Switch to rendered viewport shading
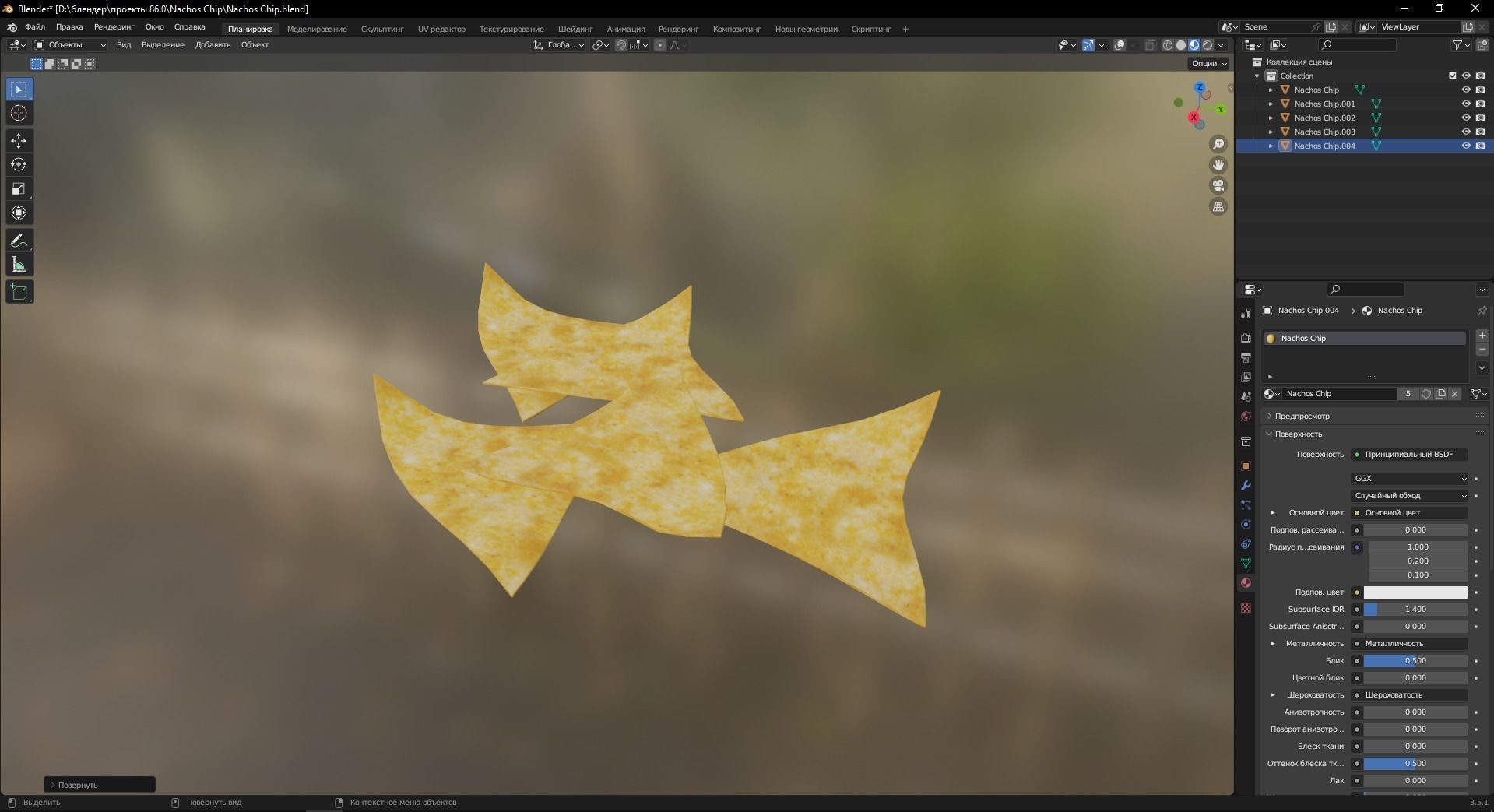 (x=1208, y=45)
